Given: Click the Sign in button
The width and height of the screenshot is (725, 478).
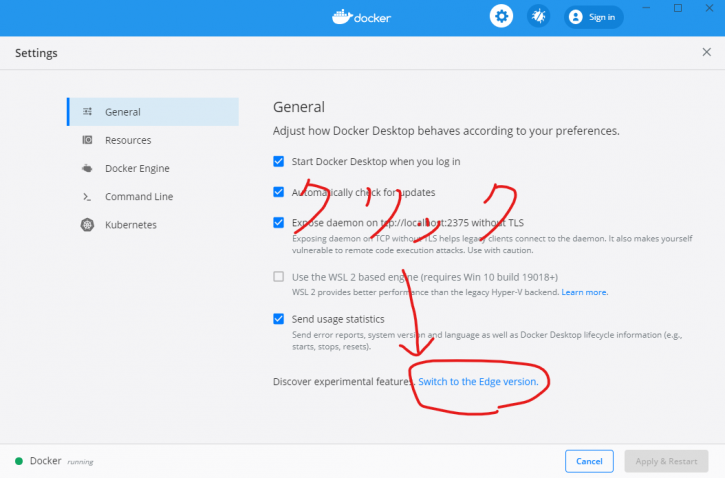Looking at the screenshot, I should tap(594, 17).
